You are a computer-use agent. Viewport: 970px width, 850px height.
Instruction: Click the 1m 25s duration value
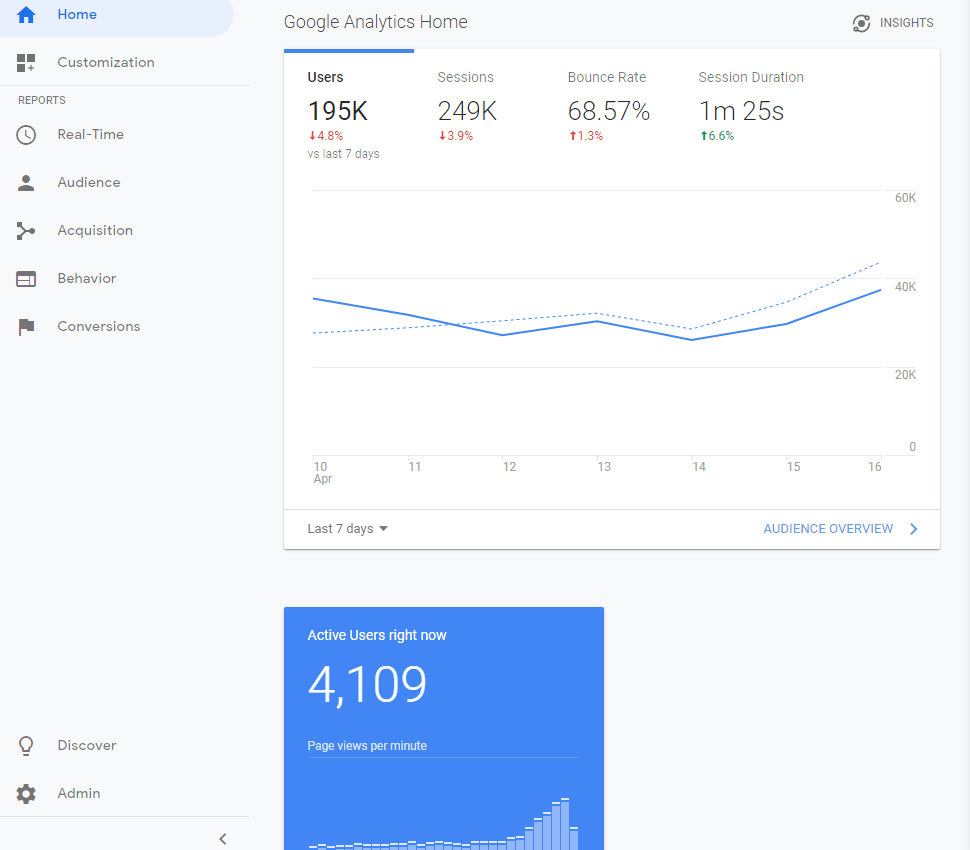pyautogui.click(x=741, y=111)
